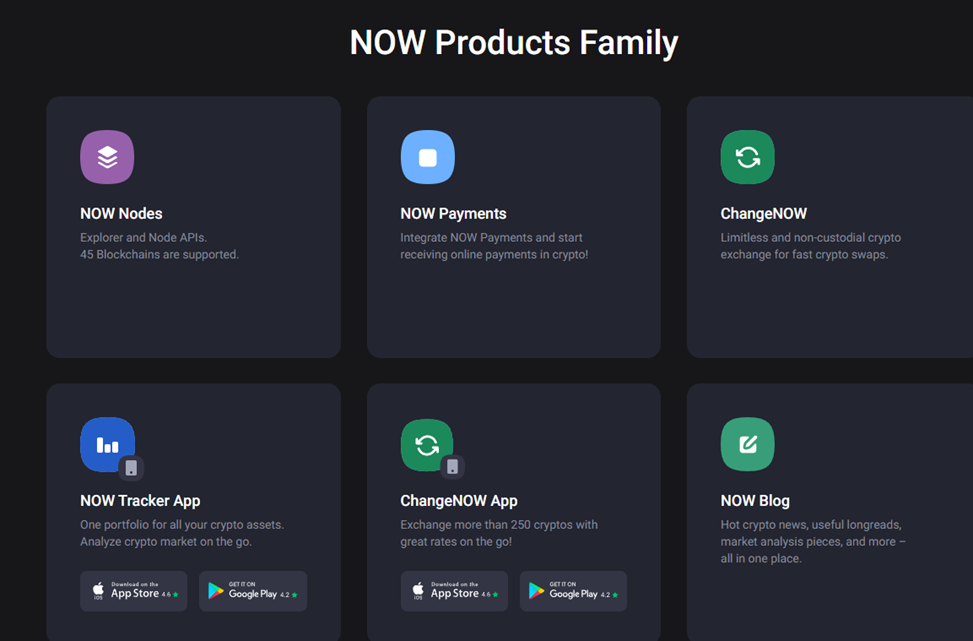The height and width of the screenshot is (641, 973).
Task: Open the ChangeNOW App title
Action: 459,501
